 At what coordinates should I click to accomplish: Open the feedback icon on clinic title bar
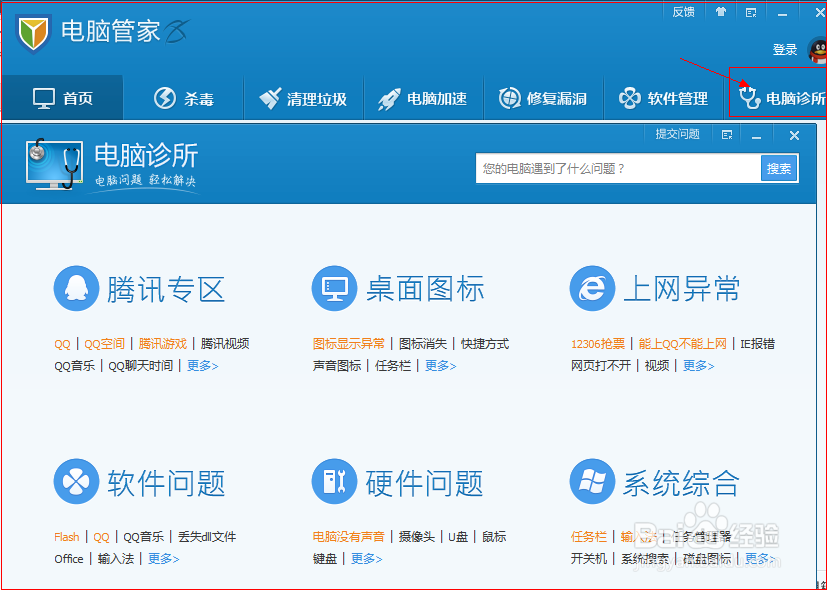point(727,134)
